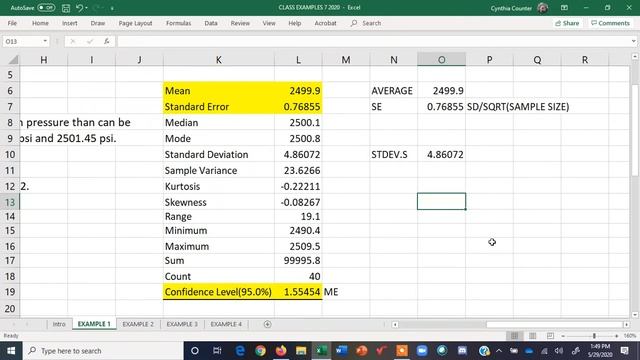Click the AVERAGE label cell
This screenshot has width=640, height=360.
click(x=393, y=91)
